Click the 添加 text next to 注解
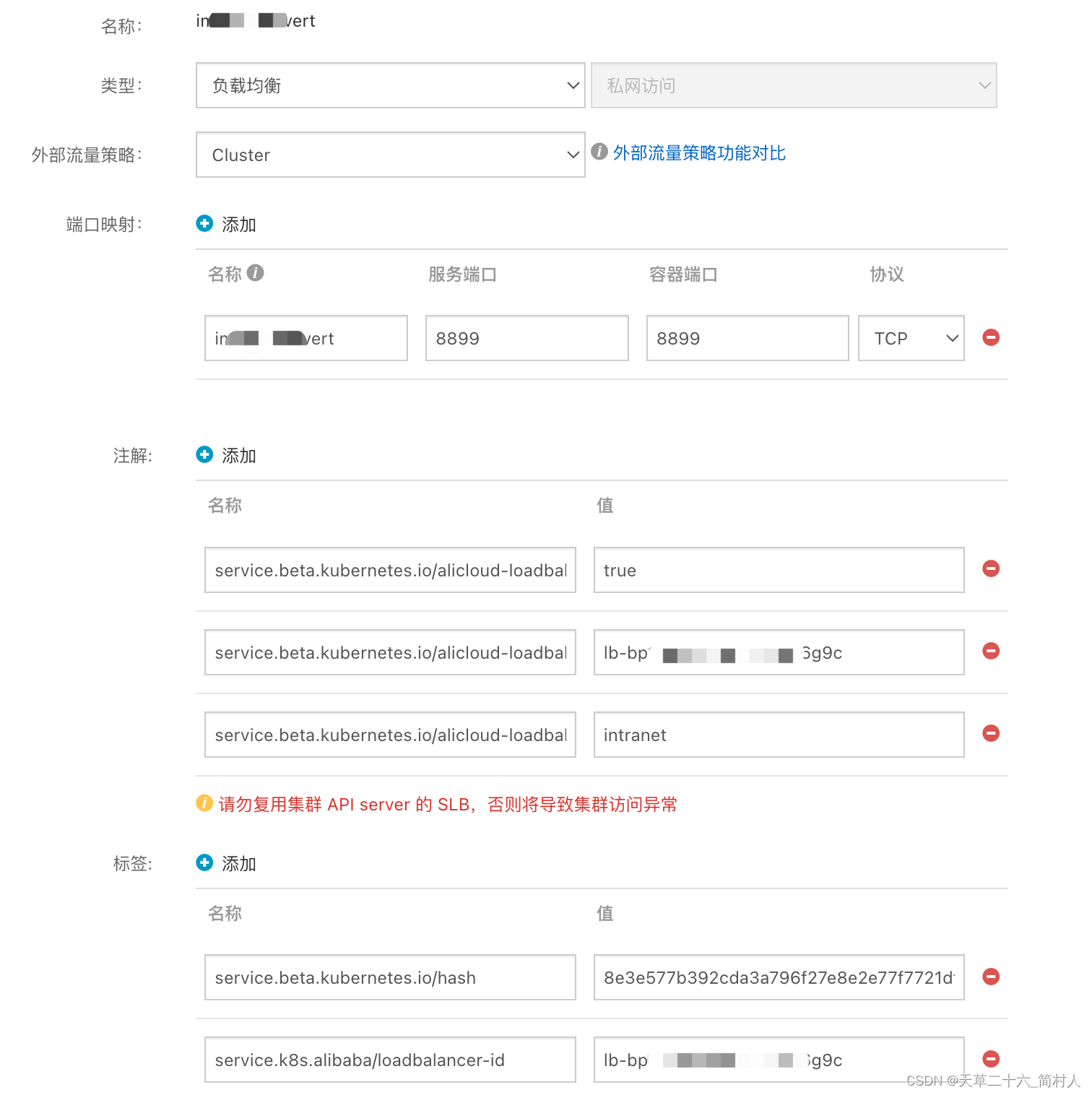1092x1095 pixels. pyautogui.click(x=239, y=456)
